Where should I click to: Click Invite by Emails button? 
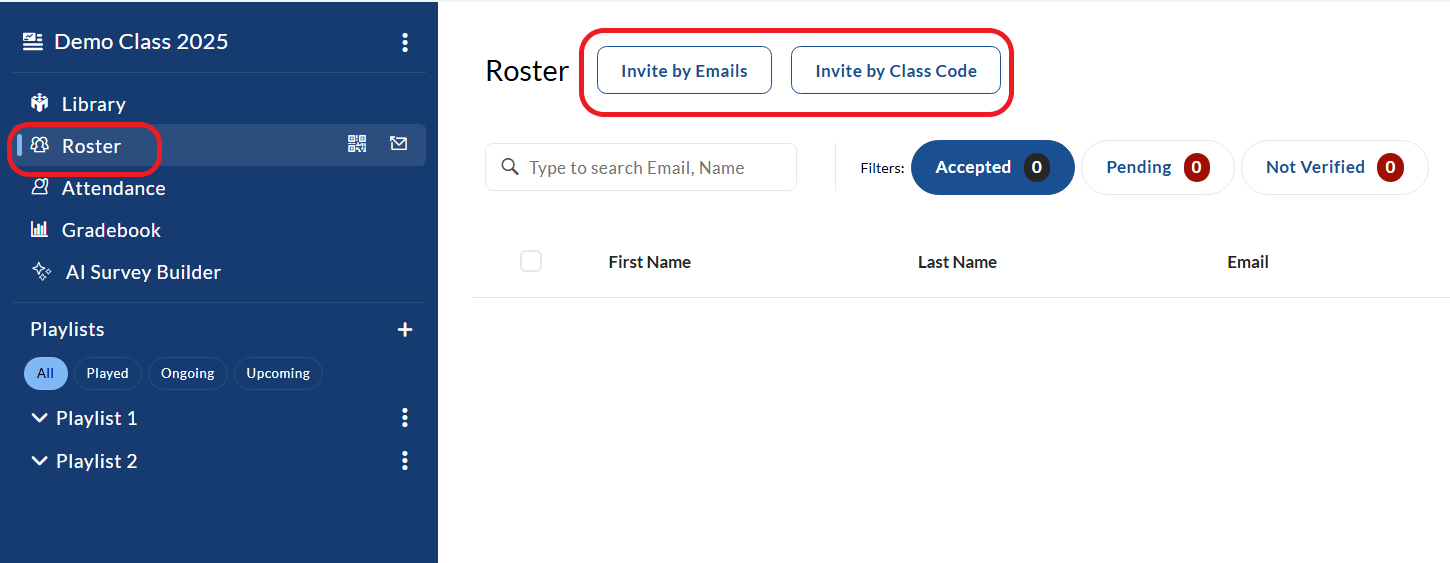(x=684, y=71)
